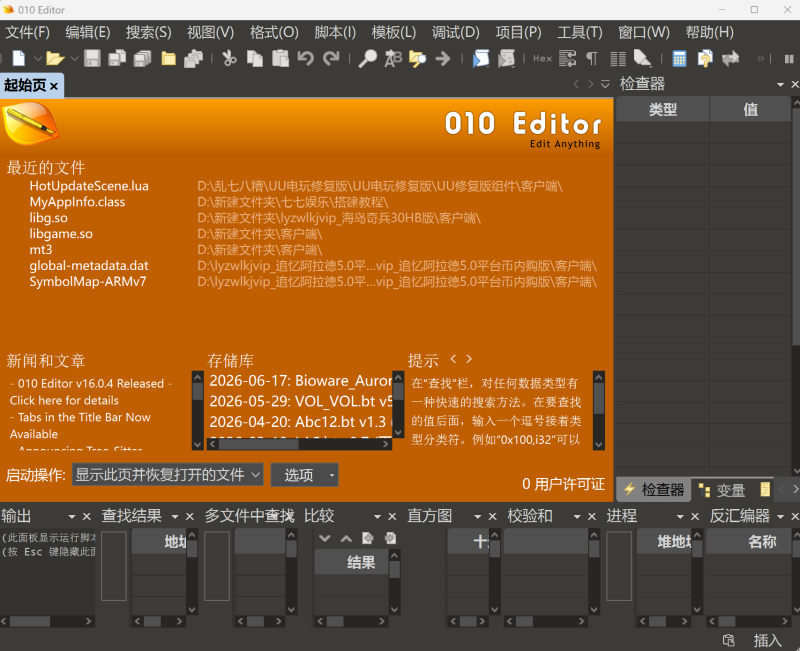
Task: Open the 编辑(E) menu
Action: [88, 33]
